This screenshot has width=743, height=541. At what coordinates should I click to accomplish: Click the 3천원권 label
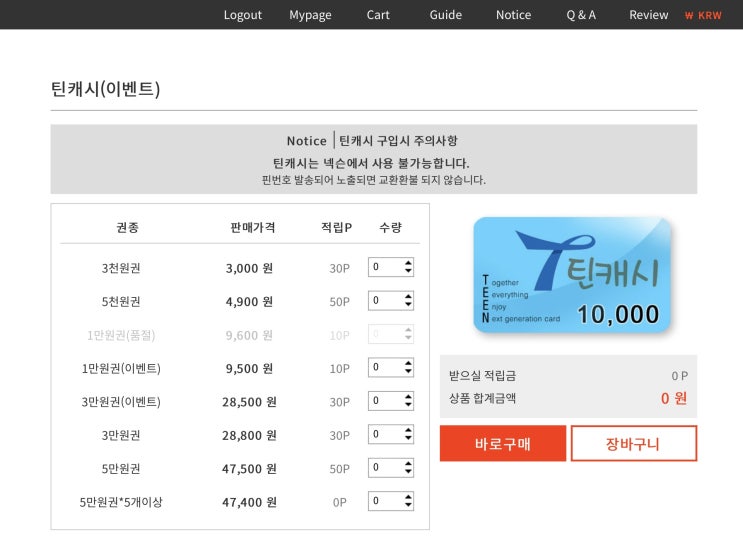coord(121,268)
